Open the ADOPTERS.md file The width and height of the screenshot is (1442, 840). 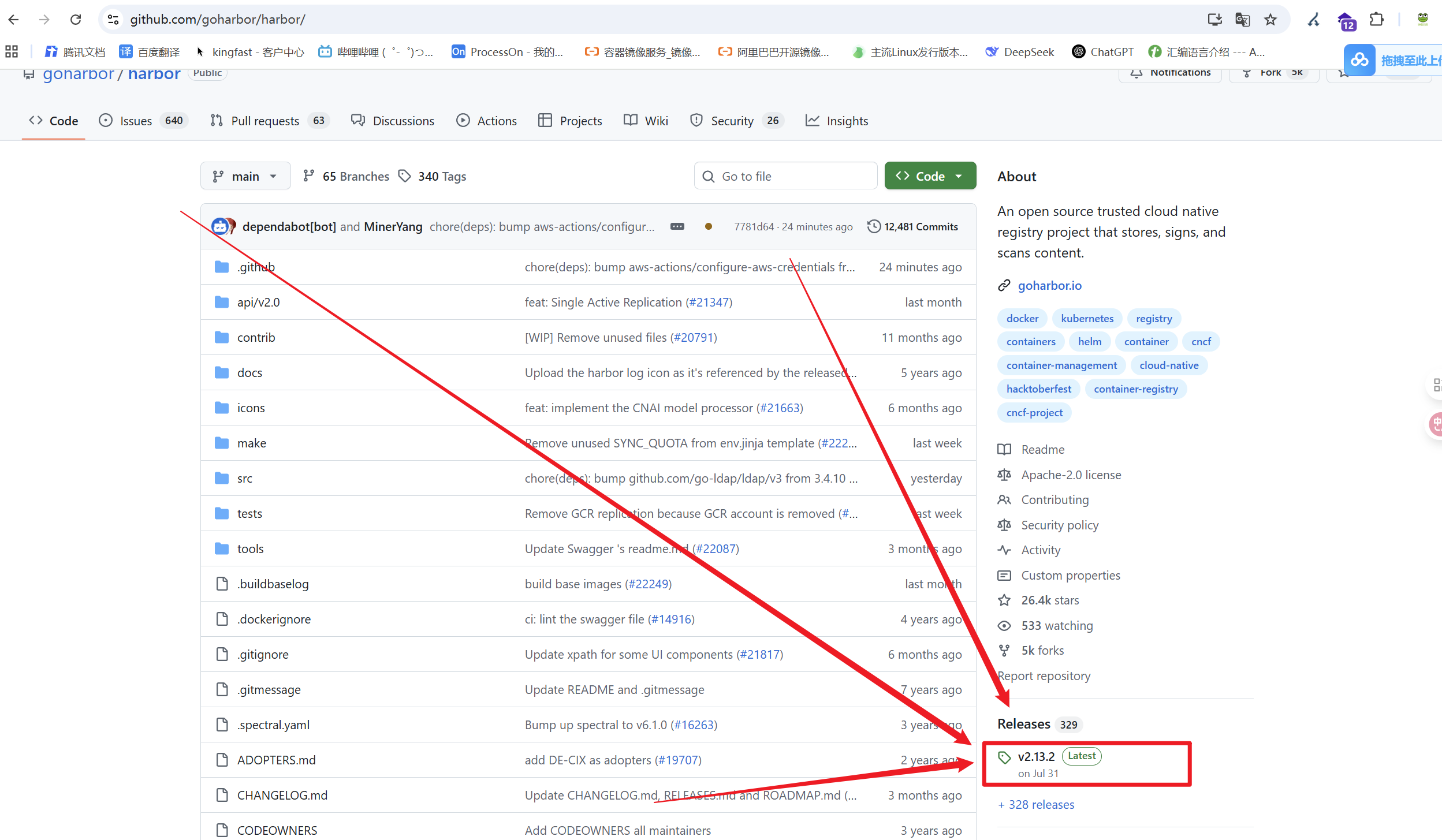click(x=276, y=760)
